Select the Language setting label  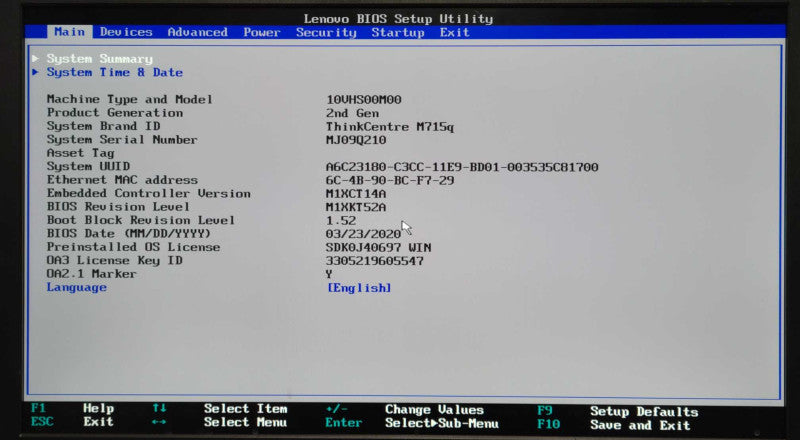click(x=77, y=287)
